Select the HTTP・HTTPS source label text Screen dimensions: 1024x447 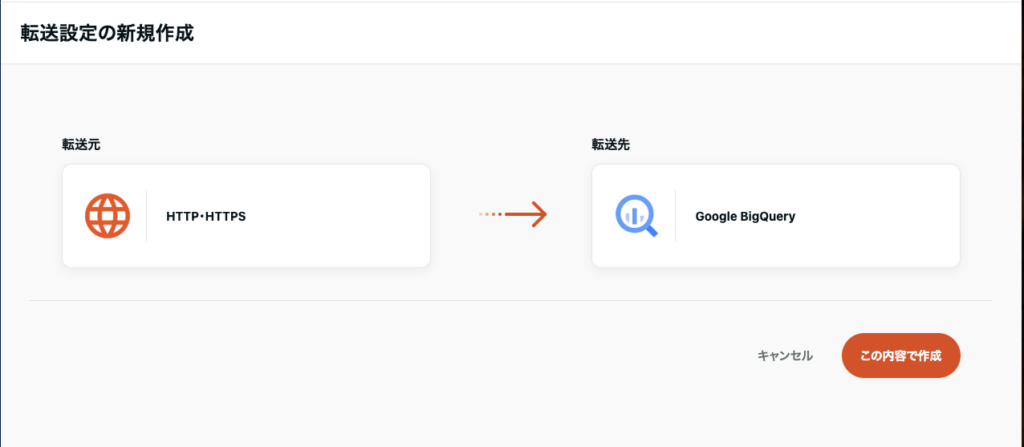(205, 216)
